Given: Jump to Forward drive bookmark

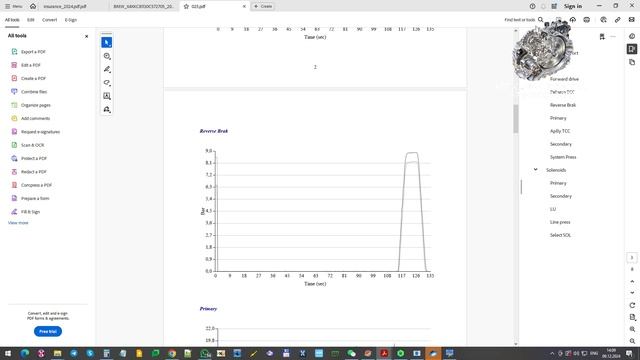Looking at the screenshot, I should pos(564,79).
